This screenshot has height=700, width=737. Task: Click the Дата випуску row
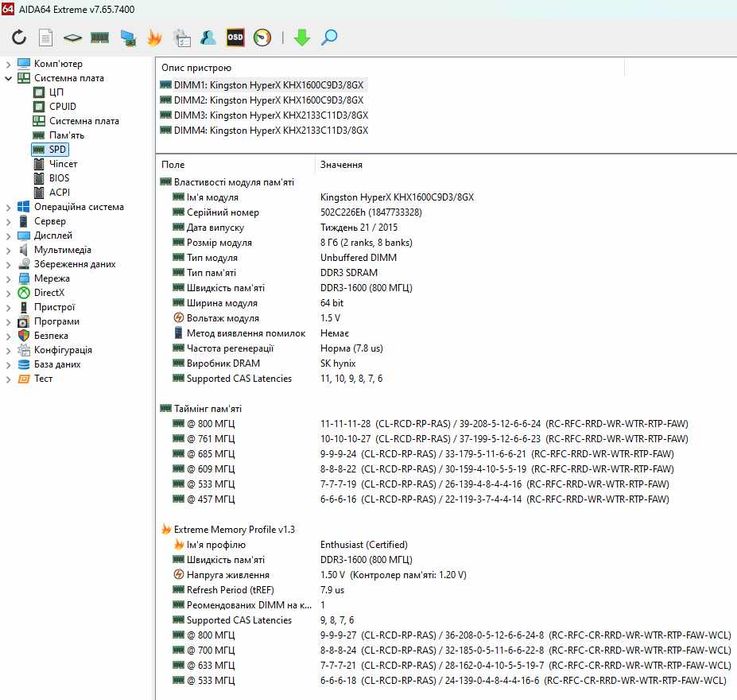click(285, 228)
